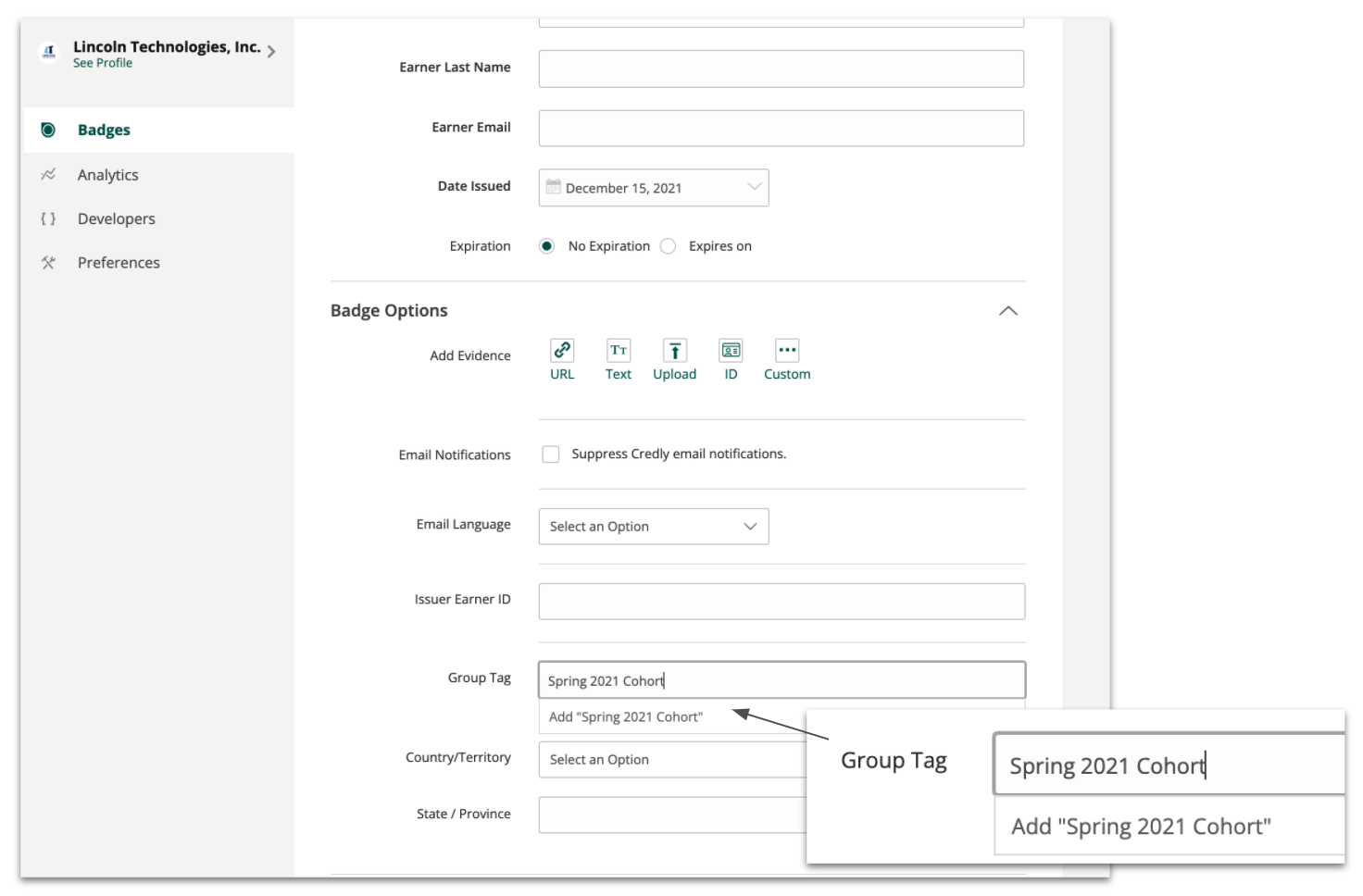Click the State / Province field
1363x896 pixels.
(672, 815)
